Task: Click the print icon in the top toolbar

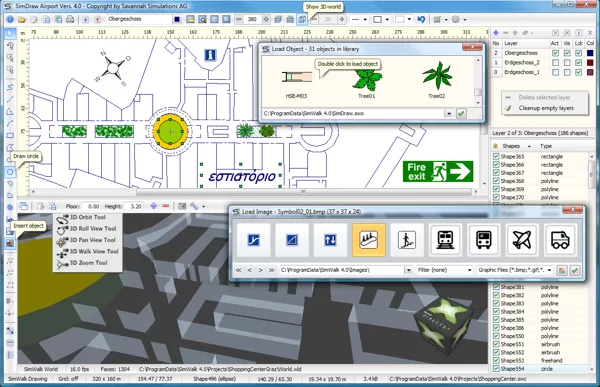Action: (70, 19)
